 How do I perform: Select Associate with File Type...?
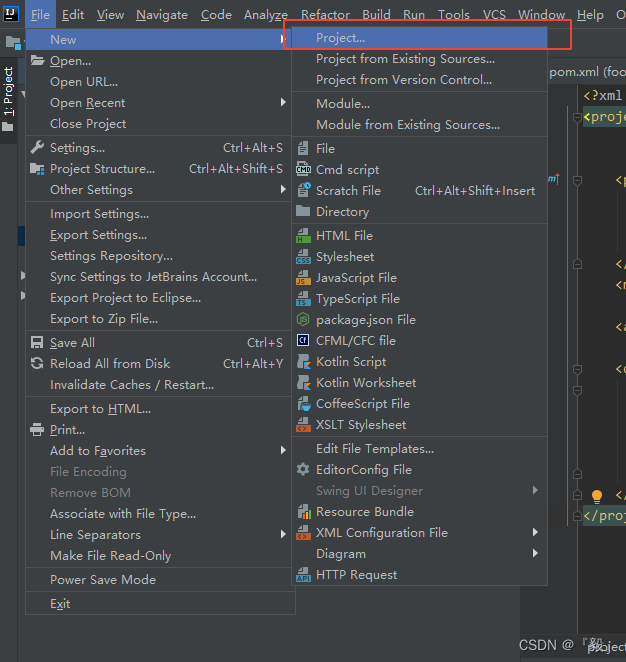pos(158,513)
